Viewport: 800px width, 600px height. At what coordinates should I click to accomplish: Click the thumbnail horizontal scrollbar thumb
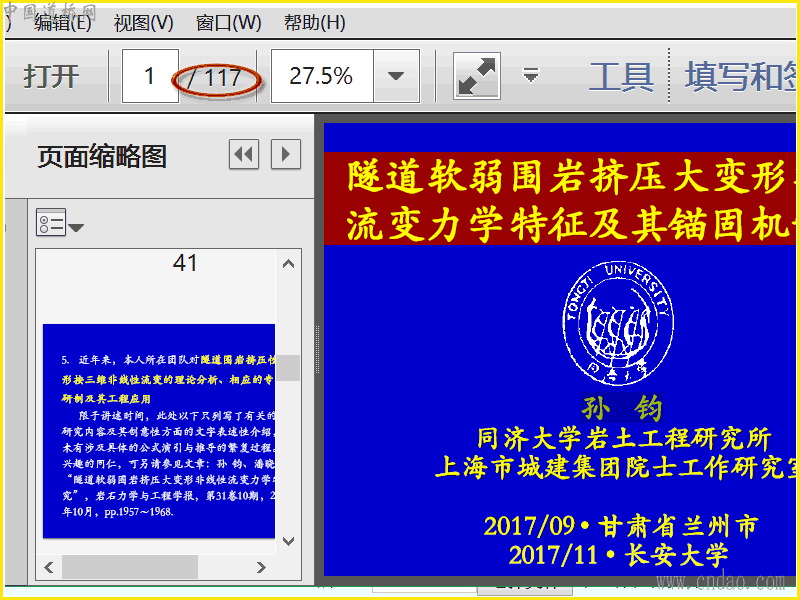130,567
